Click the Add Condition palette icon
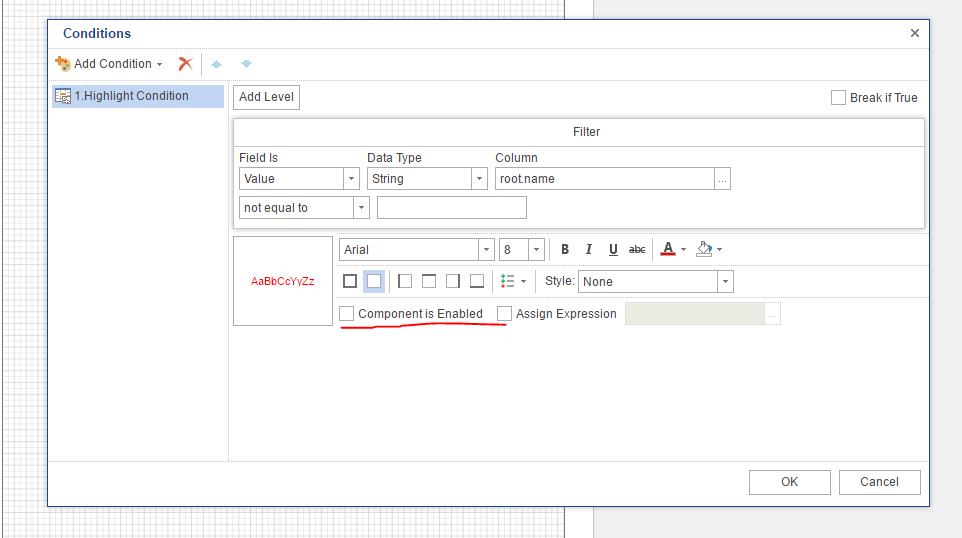 tap(63, 64)
